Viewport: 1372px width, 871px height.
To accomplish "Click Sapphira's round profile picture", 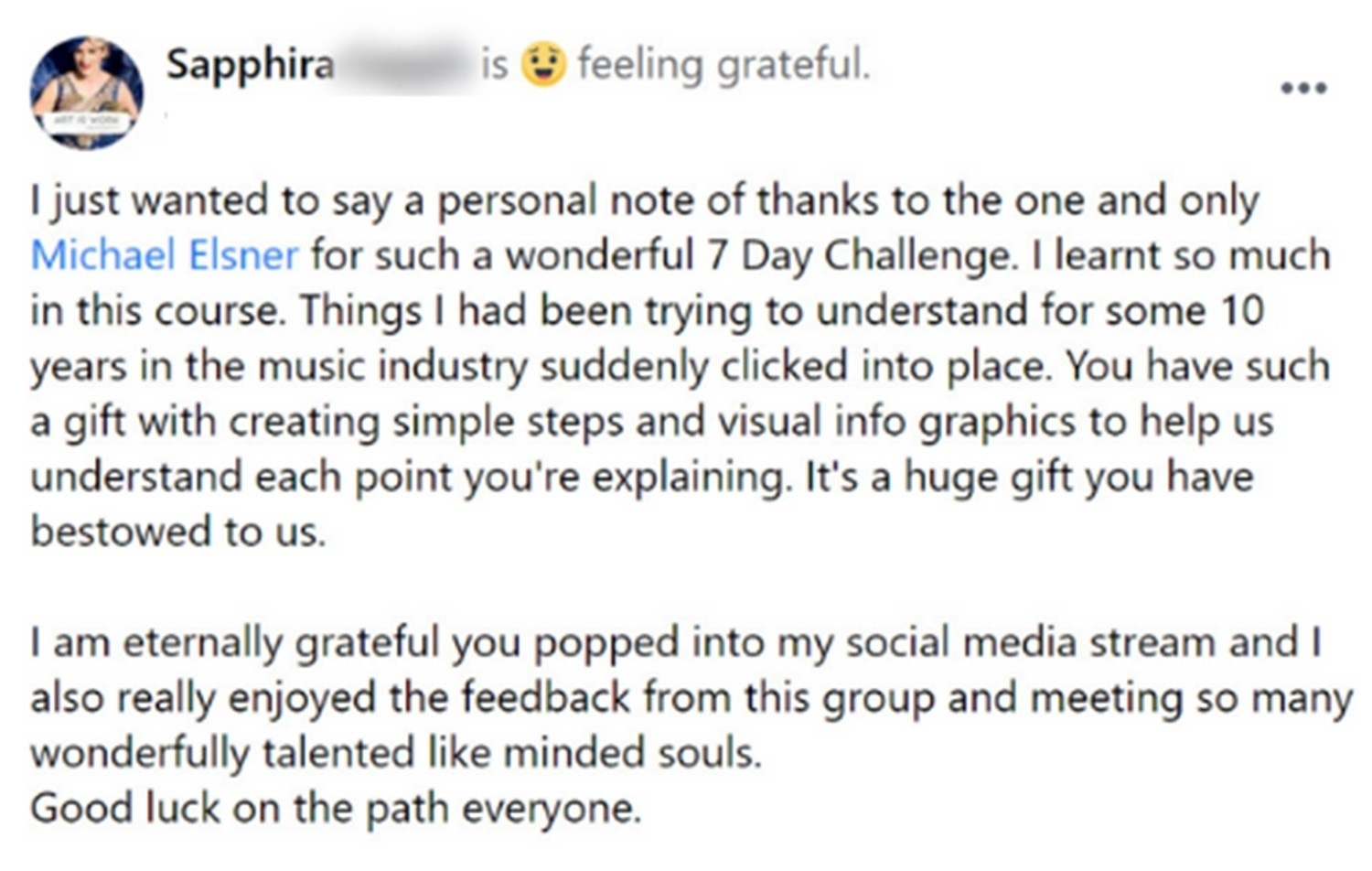I will [x=87, y=93].
